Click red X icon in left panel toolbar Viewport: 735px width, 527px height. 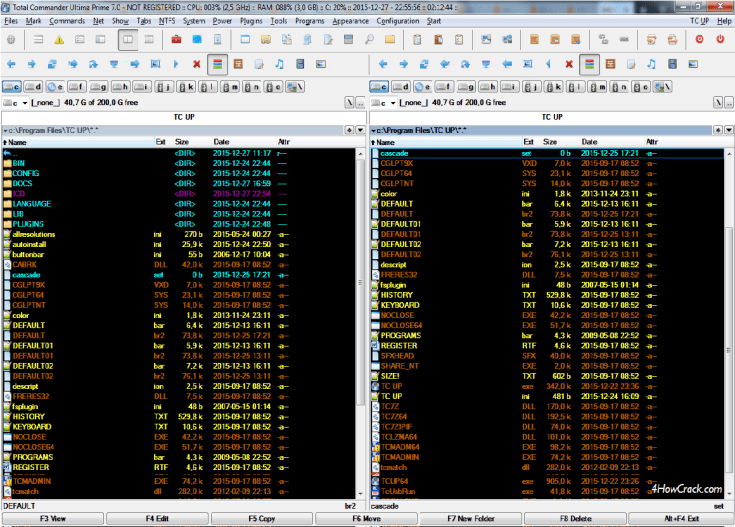coord(197,64)
